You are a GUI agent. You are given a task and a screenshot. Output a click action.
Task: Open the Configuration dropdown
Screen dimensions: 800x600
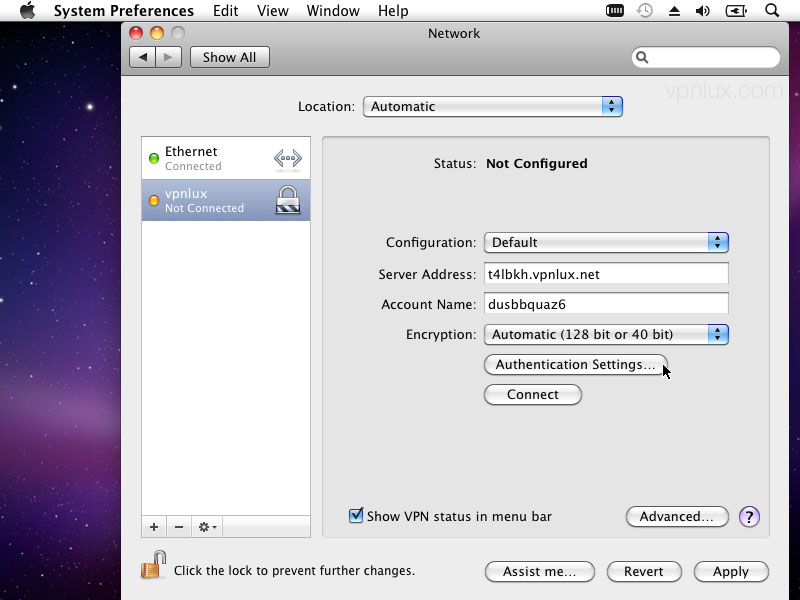606,242
